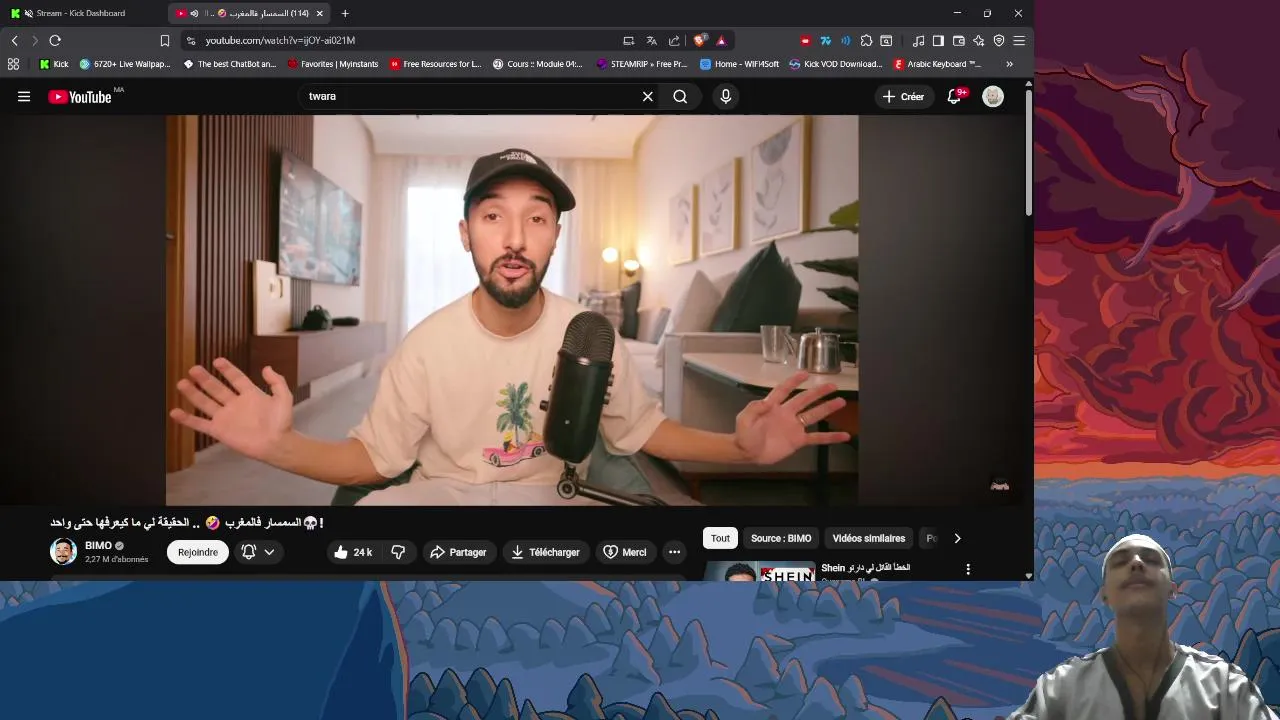
Task: Select the Tout filter chip
Action: point(720,538)
